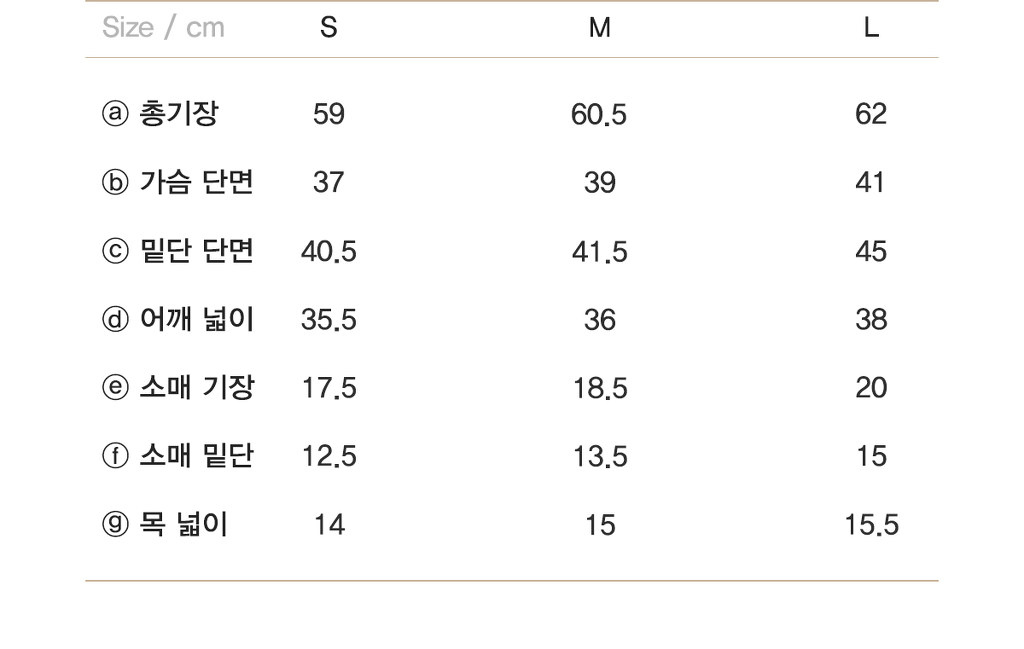Image resolution: width=1024 pixels, height=649 pixels.
Task: Click the 'Size / cm' header label
Action: (163, 27)
